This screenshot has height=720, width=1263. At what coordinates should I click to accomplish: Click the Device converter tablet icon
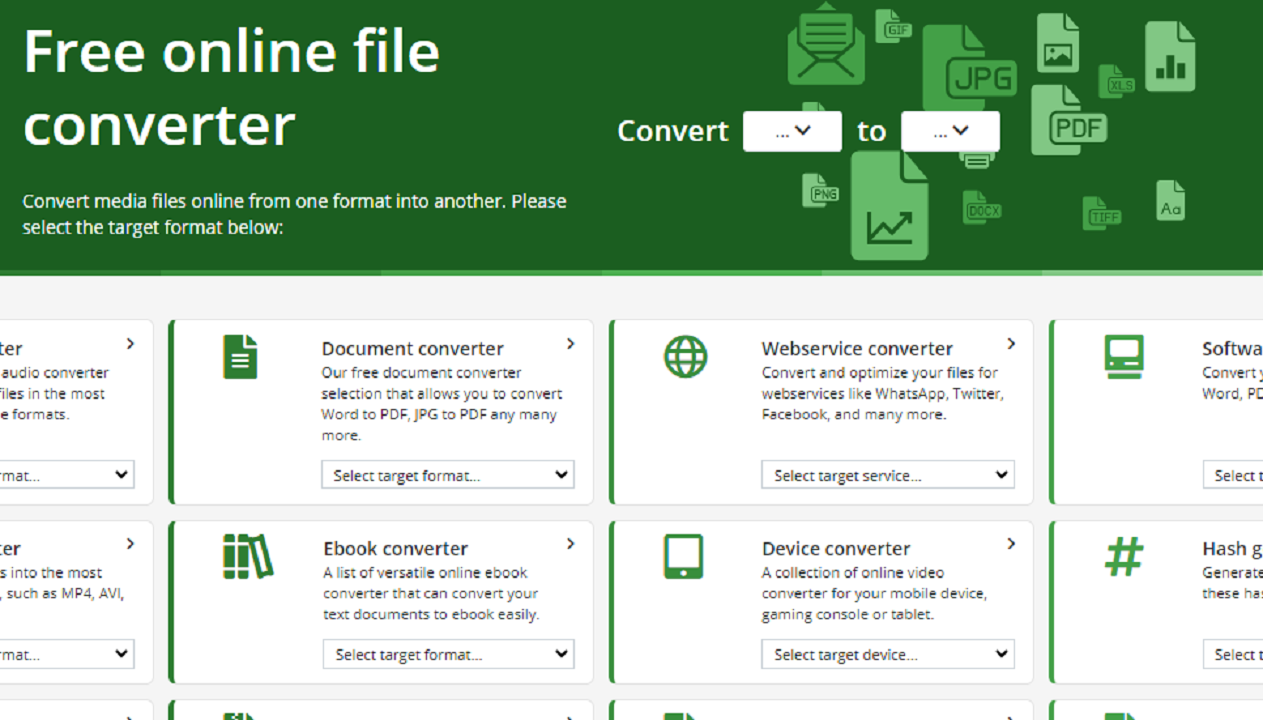683,556
